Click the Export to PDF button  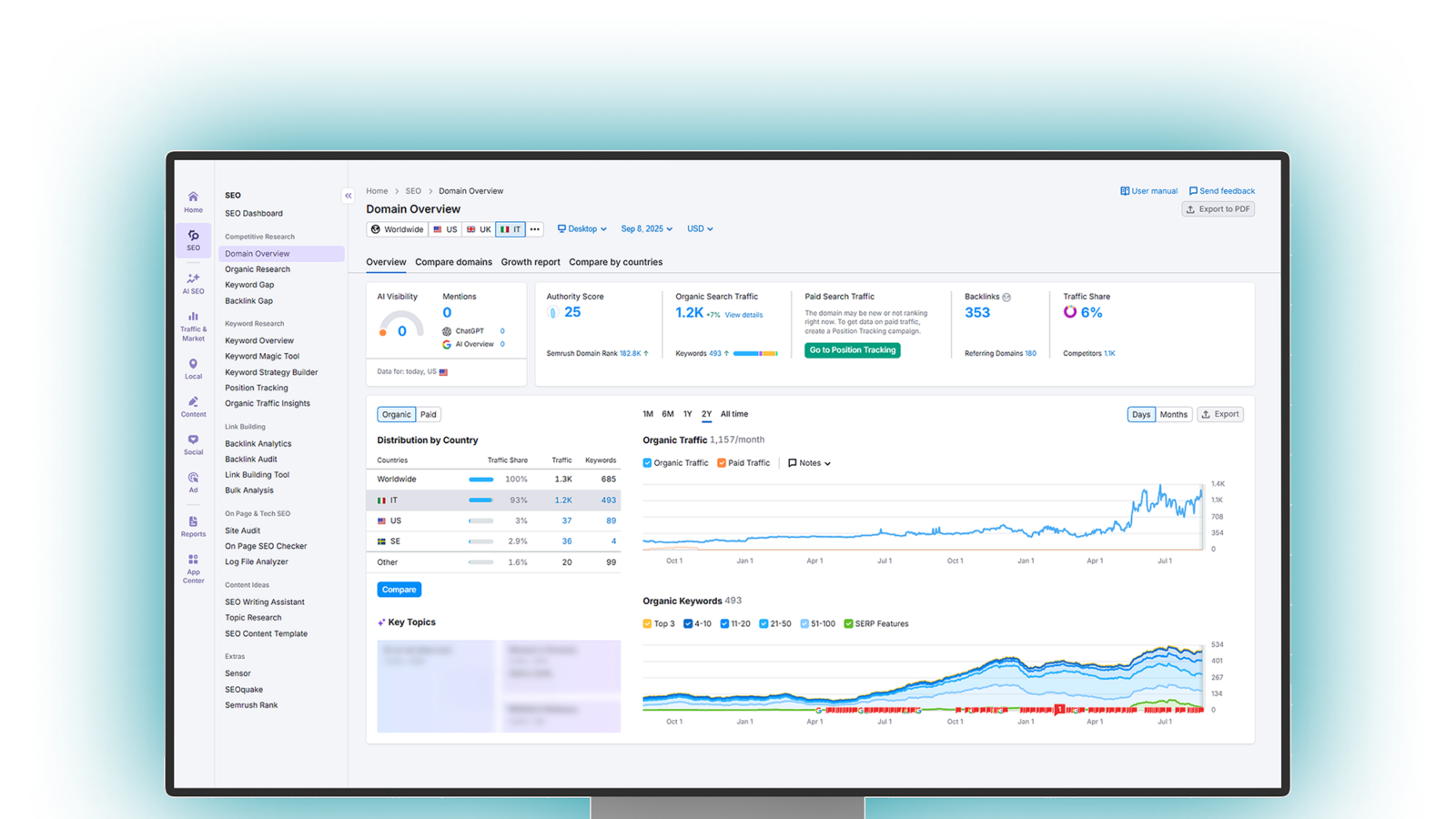point(1218,209)
